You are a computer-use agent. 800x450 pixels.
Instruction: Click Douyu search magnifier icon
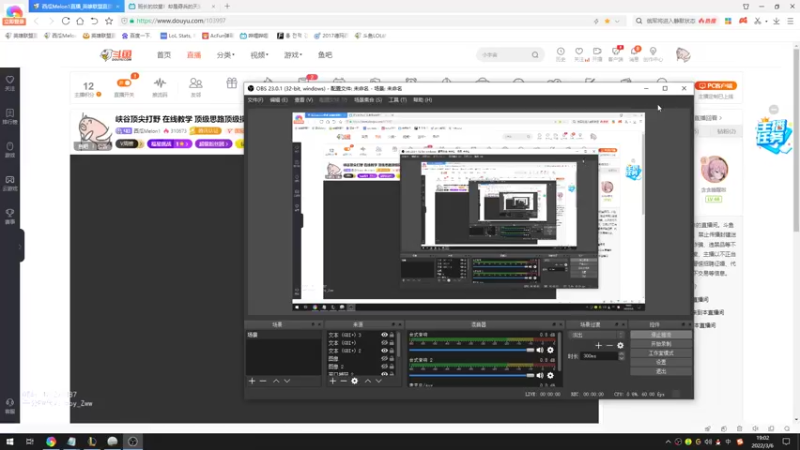535,55
